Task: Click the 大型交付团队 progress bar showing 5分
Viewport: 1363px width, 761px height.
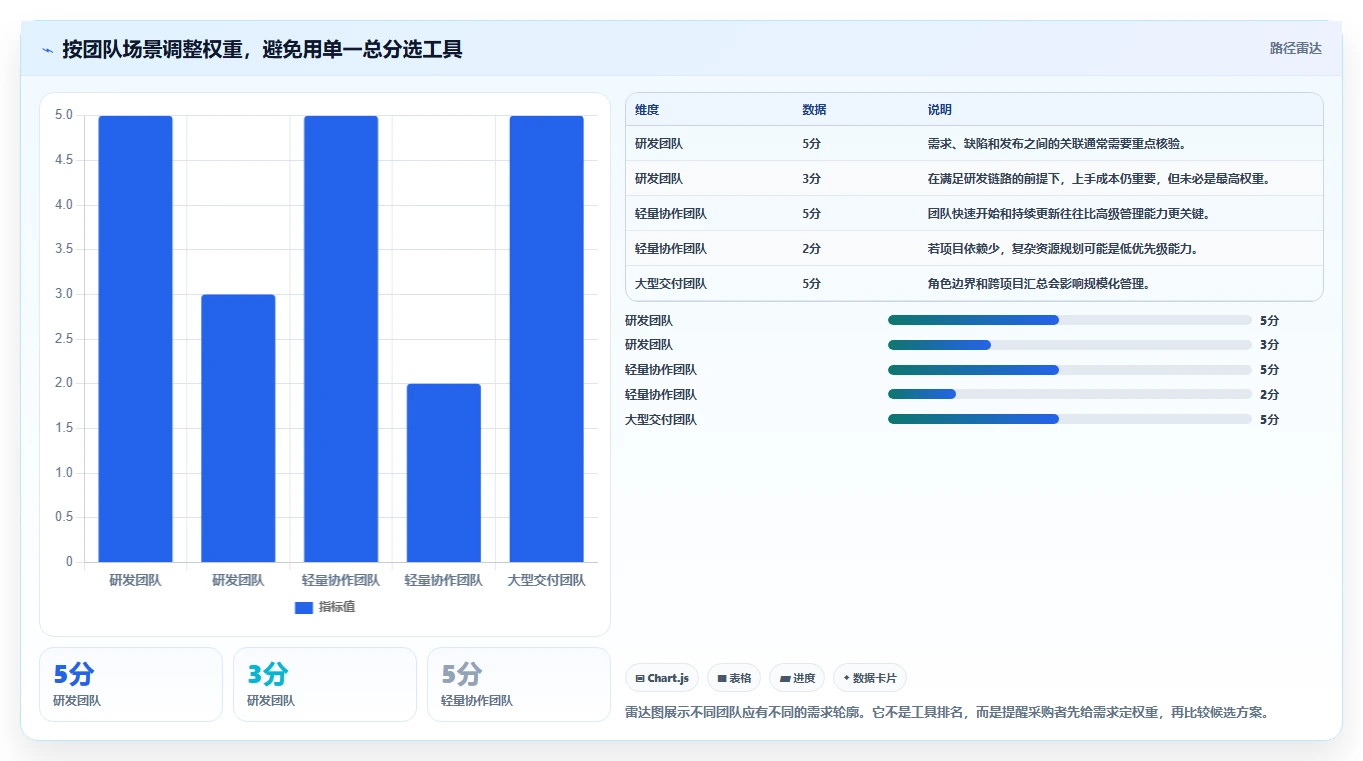Action: [x=1070, y=420]
